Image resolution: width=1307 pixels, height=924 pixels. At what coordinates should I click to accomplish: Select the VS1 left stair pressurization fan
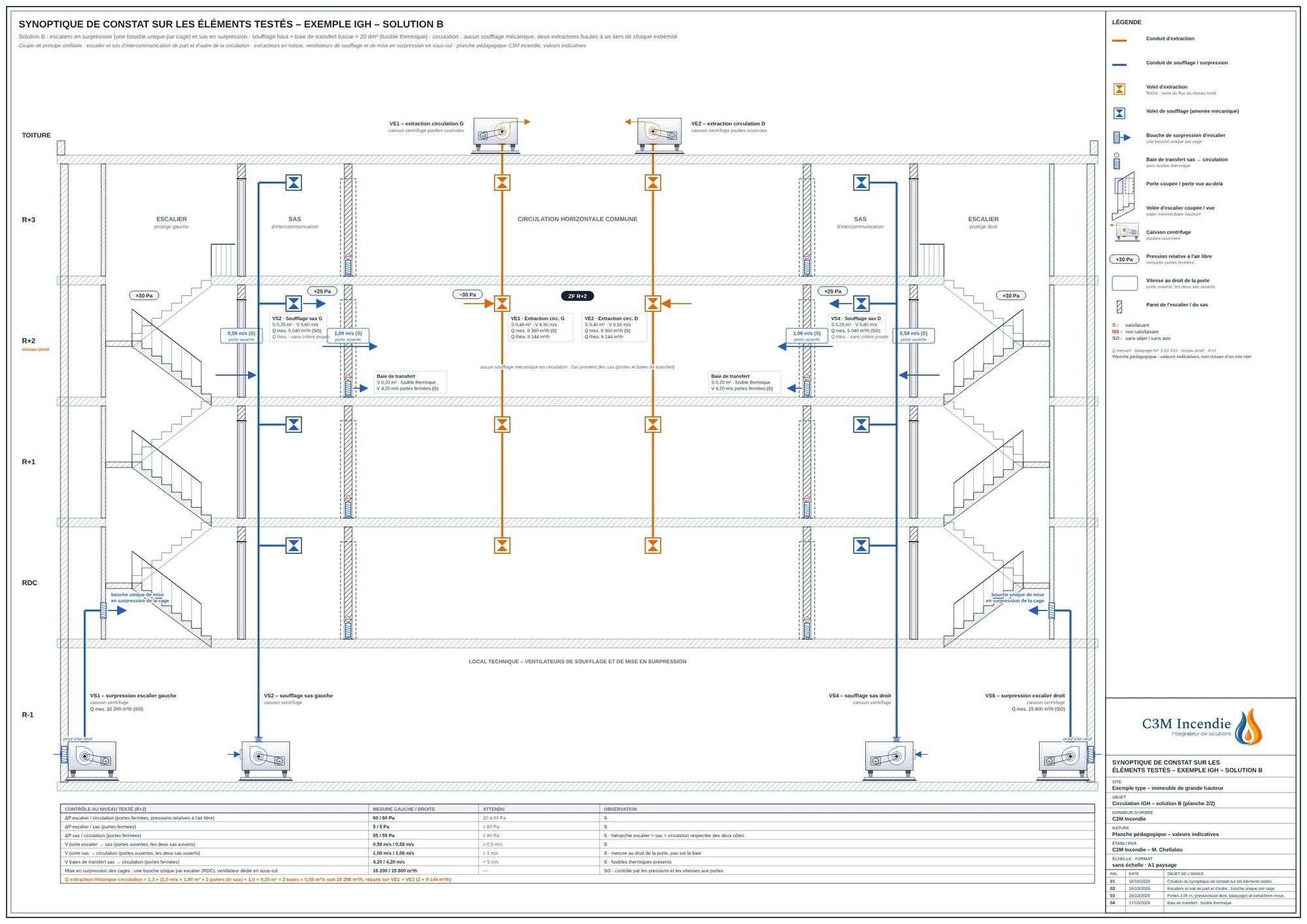tap(91, 760)
